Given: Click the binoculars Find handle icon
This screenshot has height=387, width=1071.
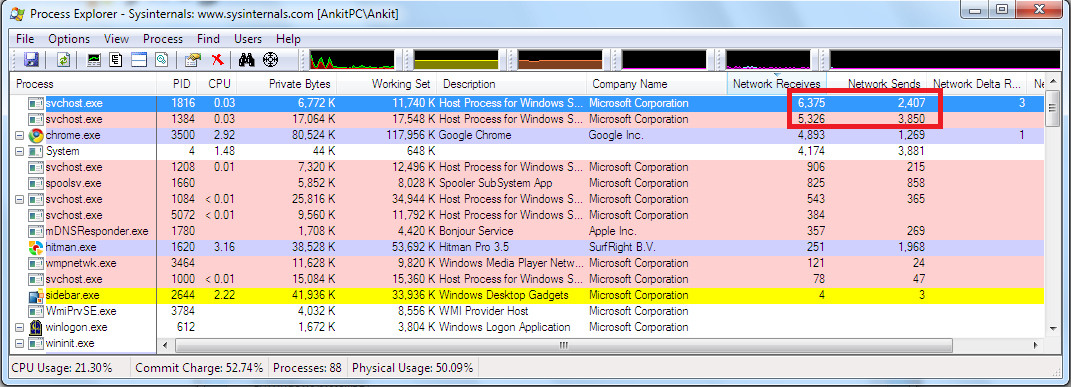Looking at the screenshot, I should click(x=247, y=60).
